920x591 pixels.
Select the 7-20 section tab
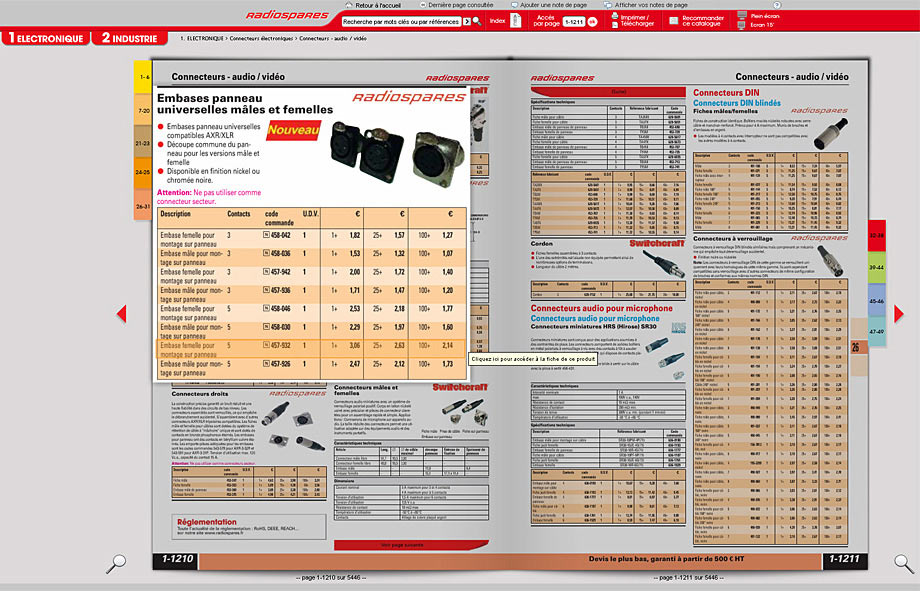(143, 110)
